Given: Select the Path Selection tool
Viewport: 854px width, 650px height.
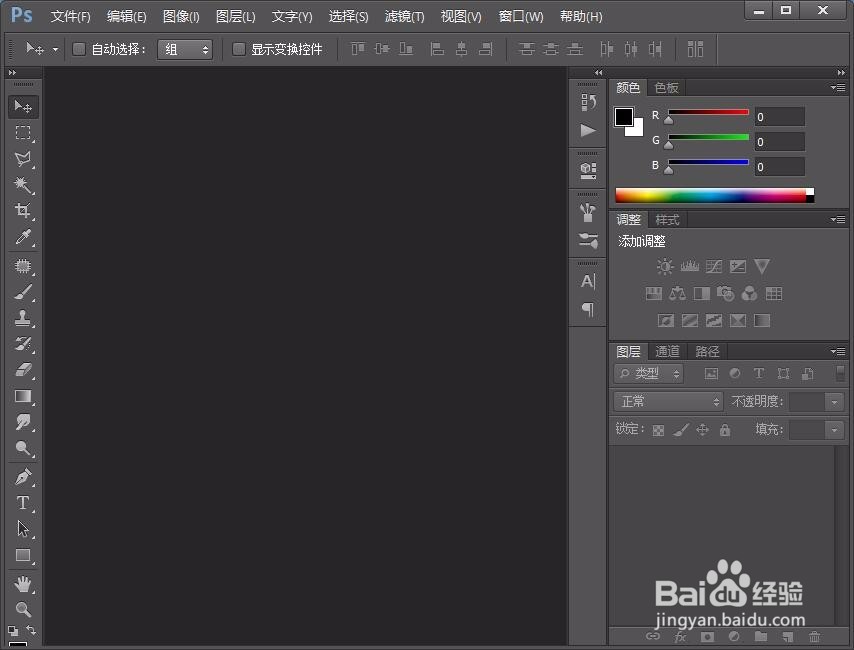Looking at the screenshot, I should (23, 528).
